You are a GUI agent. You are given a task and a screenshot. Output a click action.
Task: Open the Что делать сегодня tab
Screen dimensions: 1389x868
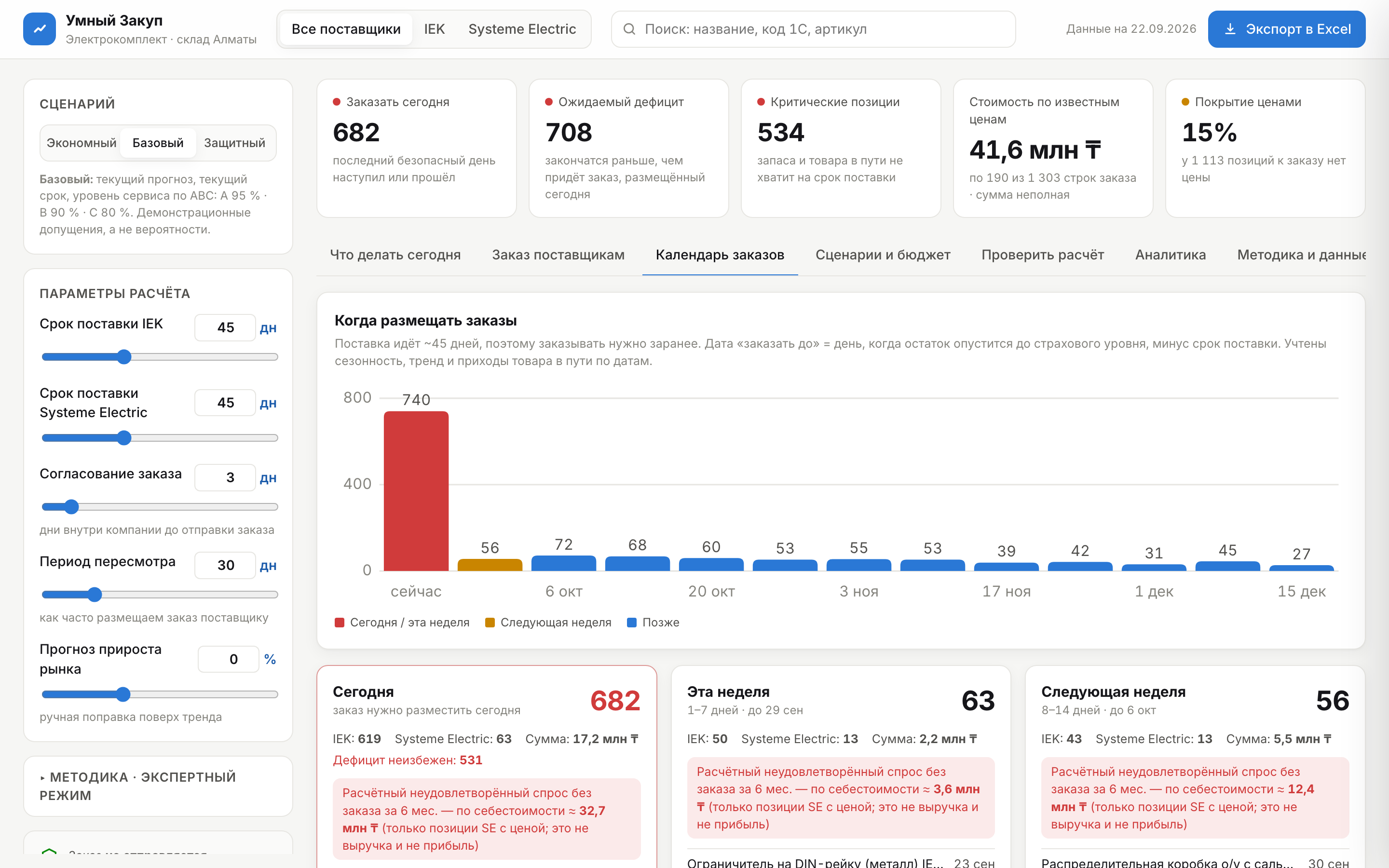tap(395, 255)
